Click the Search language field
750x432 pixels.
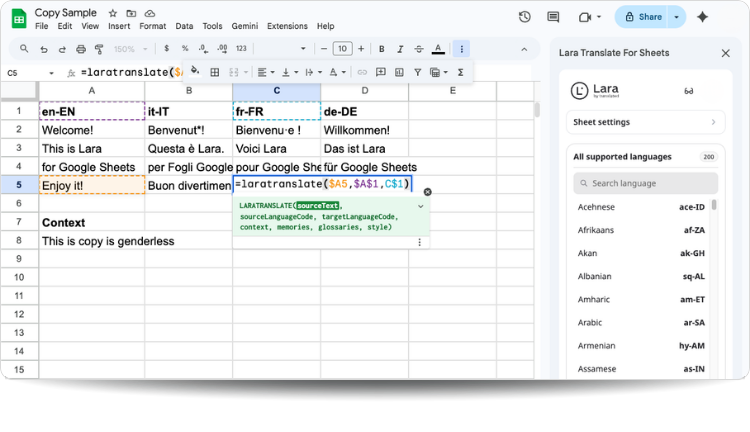point(645,183)
